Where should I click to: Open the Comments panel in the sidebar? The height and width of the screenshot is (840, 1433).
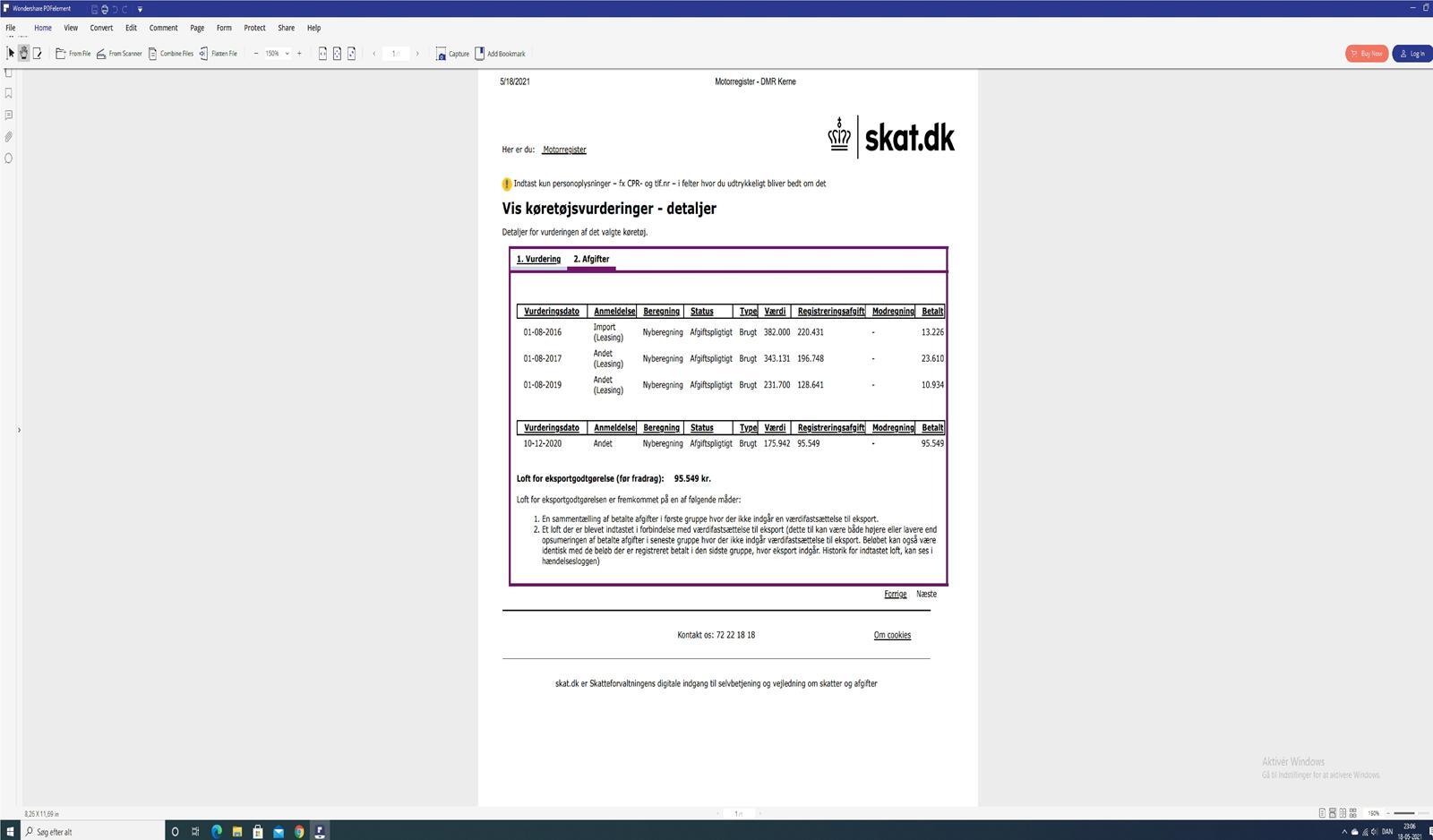tap(9, 115)
